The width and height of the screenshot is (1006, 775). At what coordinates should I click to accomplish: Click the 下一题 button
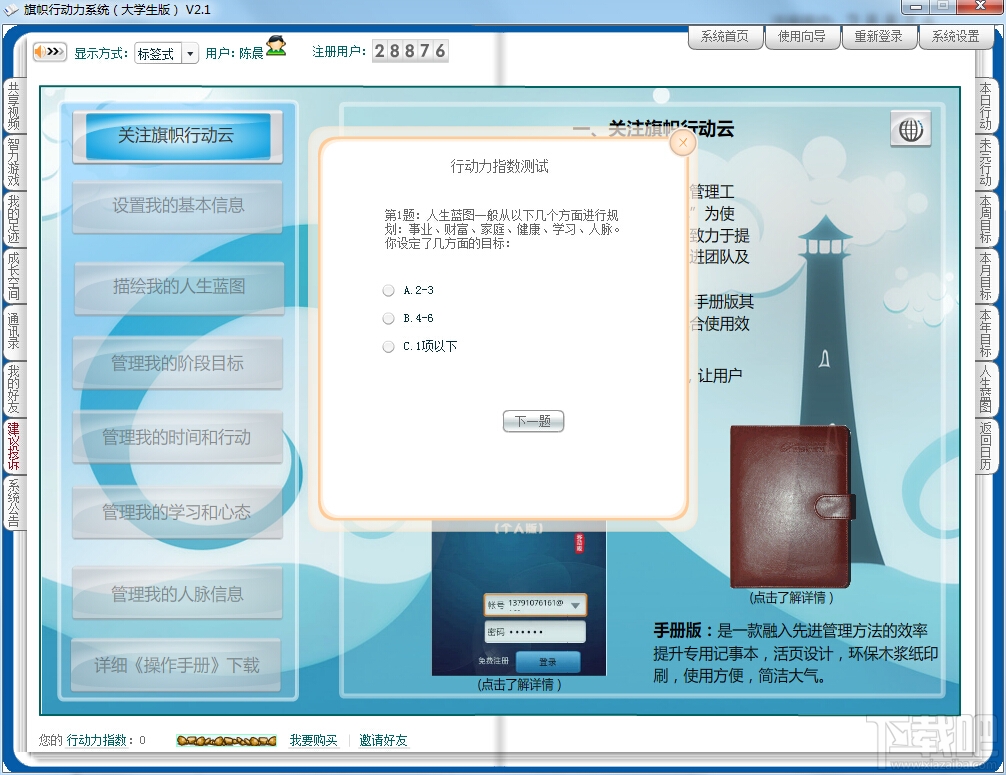(x=533, y=421)
